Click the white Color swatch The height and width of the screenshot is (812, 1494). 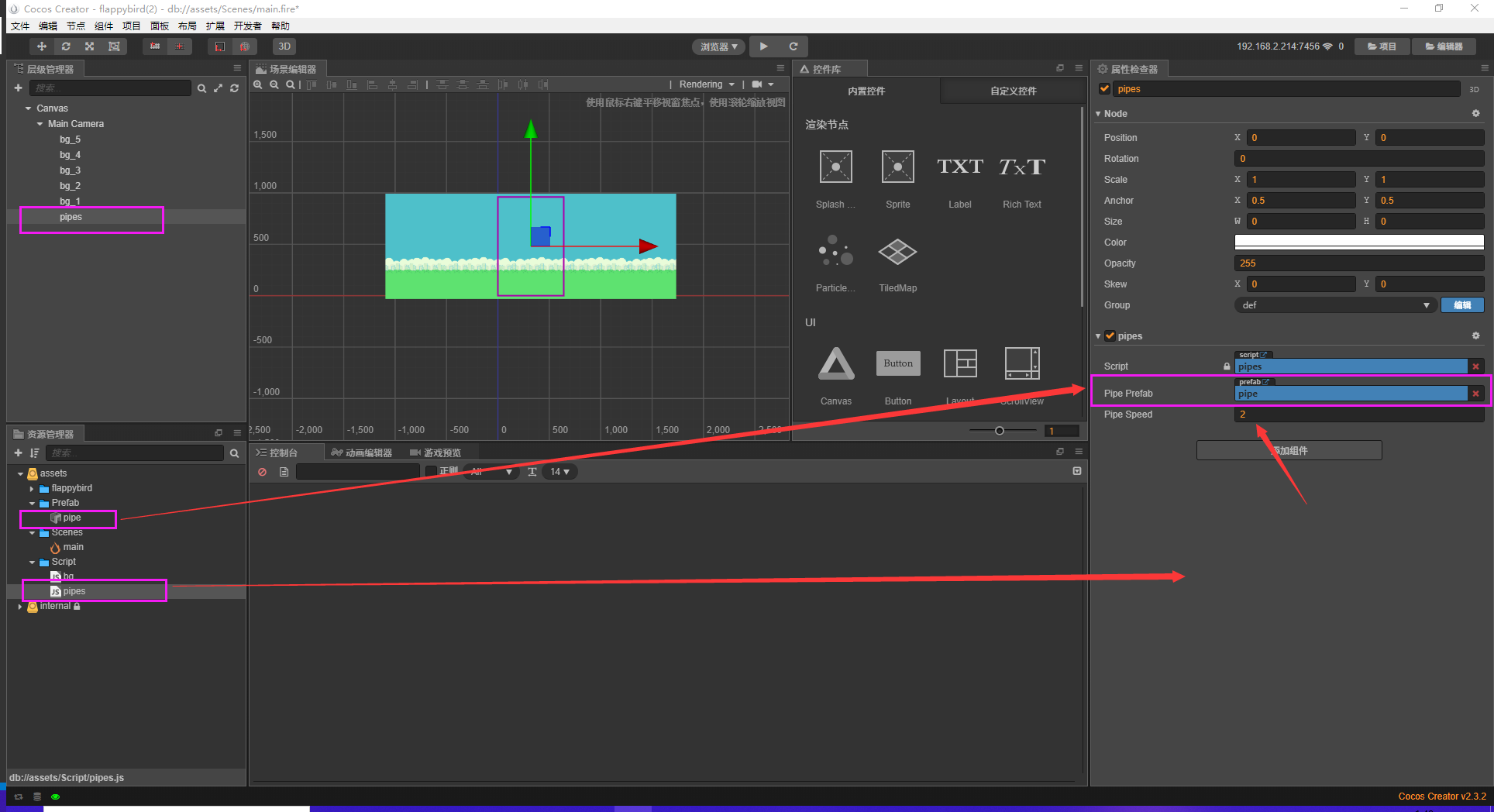tap(1359, 243)
